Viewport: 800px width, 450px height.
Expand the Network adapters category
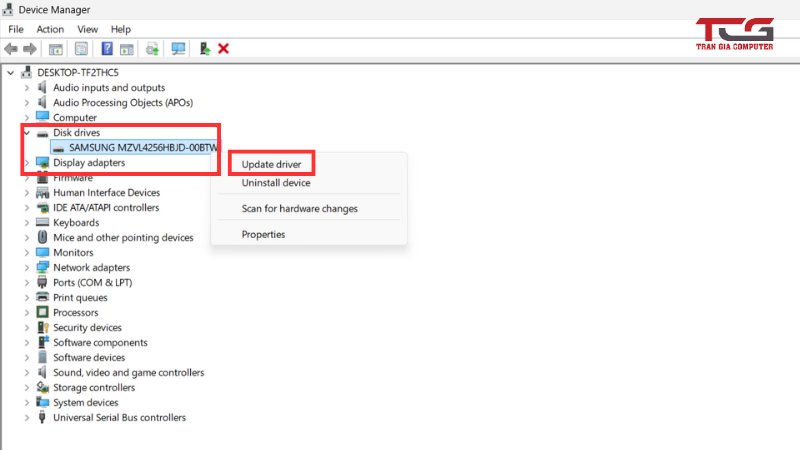pos(27,267)
